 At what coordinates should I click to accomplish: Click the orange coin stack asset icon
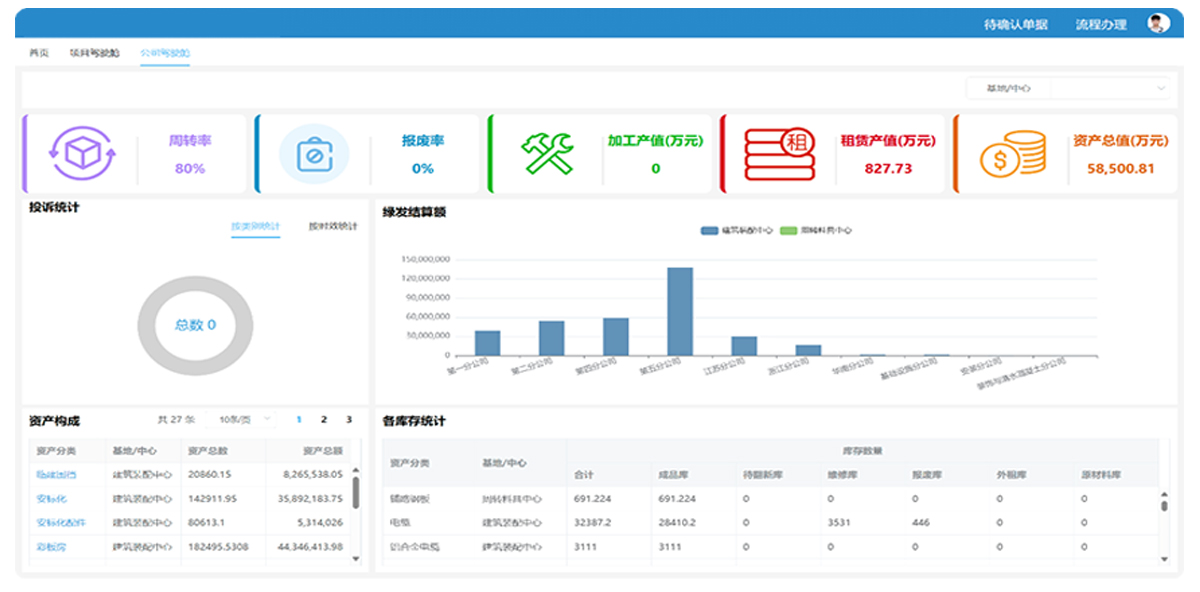tap(1012, 154)
